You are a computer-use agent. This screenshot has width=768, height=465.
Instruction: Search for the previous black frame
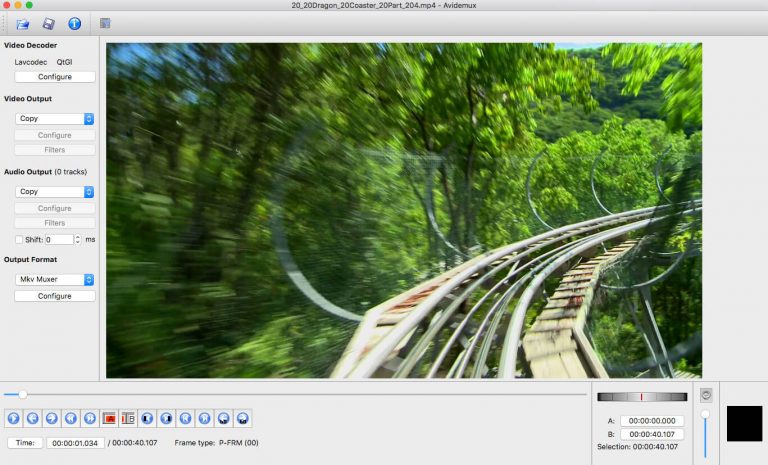coord(147,418)
